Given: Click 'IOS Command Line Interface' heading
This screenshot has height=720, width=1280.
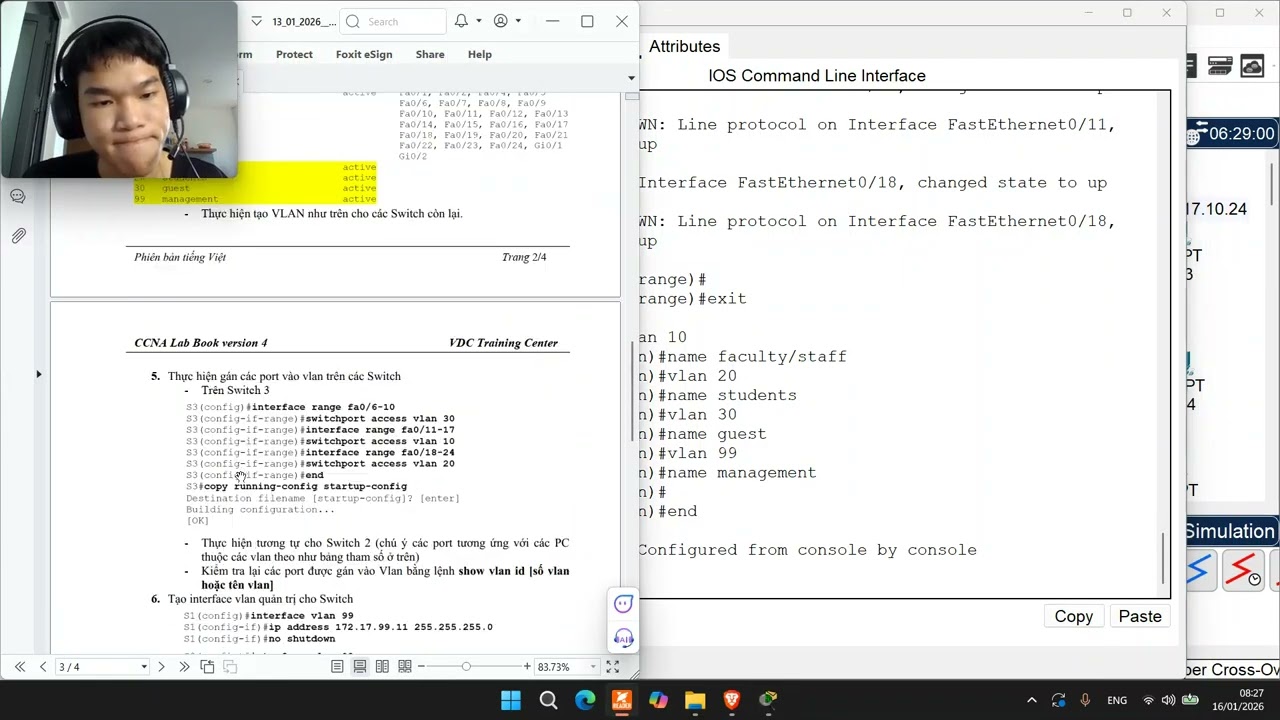Looking at the screenshot, I should click(817, 76).
